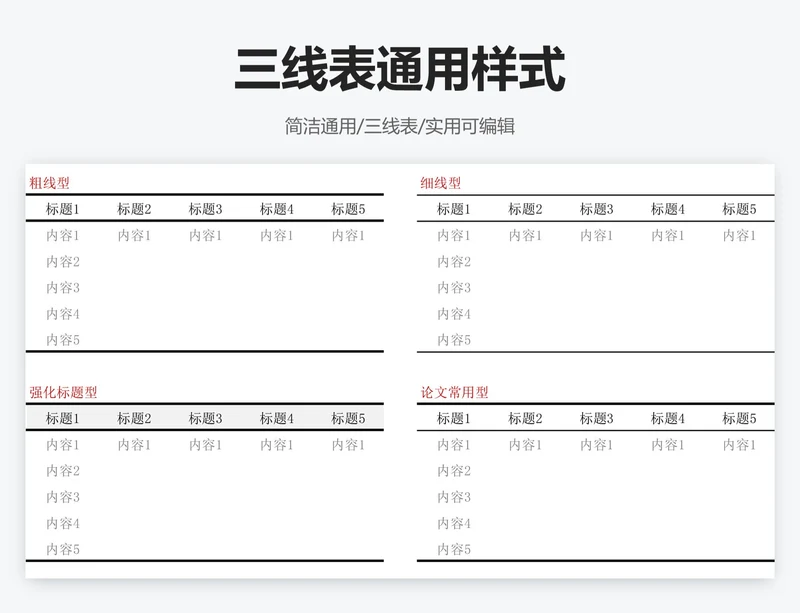800x613 pixels.
Task: Click 标题3 in the 细线型 table
Action: click(596, 209)
